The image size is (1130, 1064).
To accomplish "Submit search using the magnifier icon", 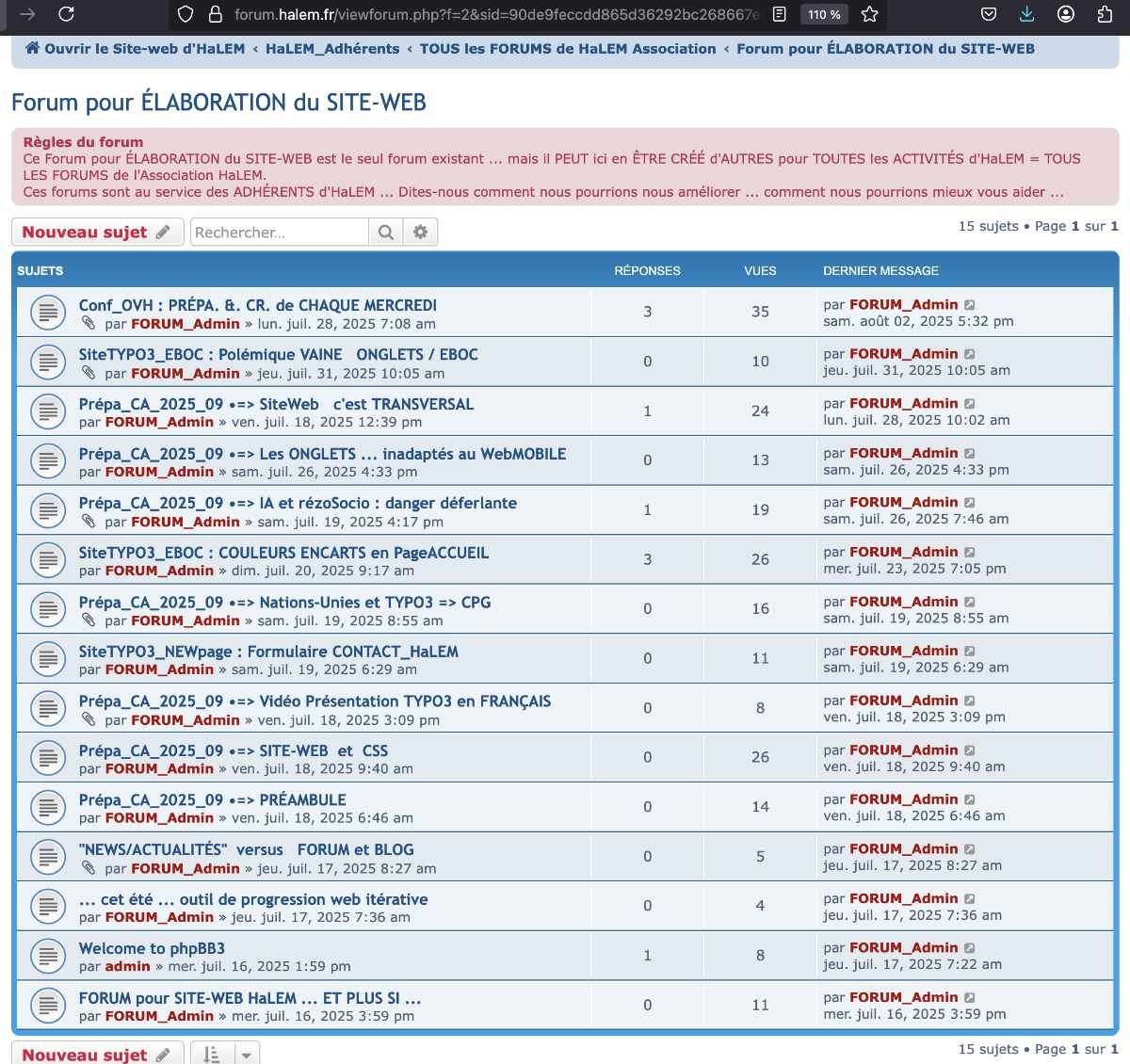I will (x=385, y=231).
